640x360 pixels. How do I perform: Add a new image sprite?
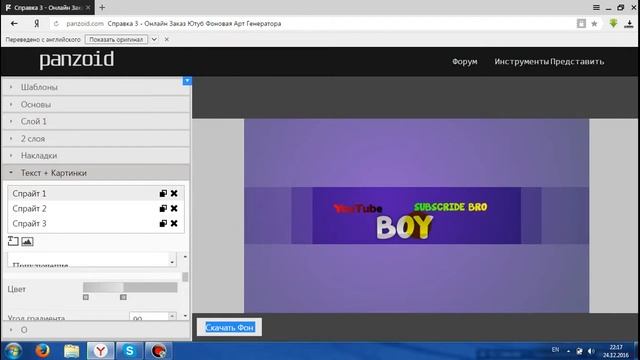tap(27, 241)
